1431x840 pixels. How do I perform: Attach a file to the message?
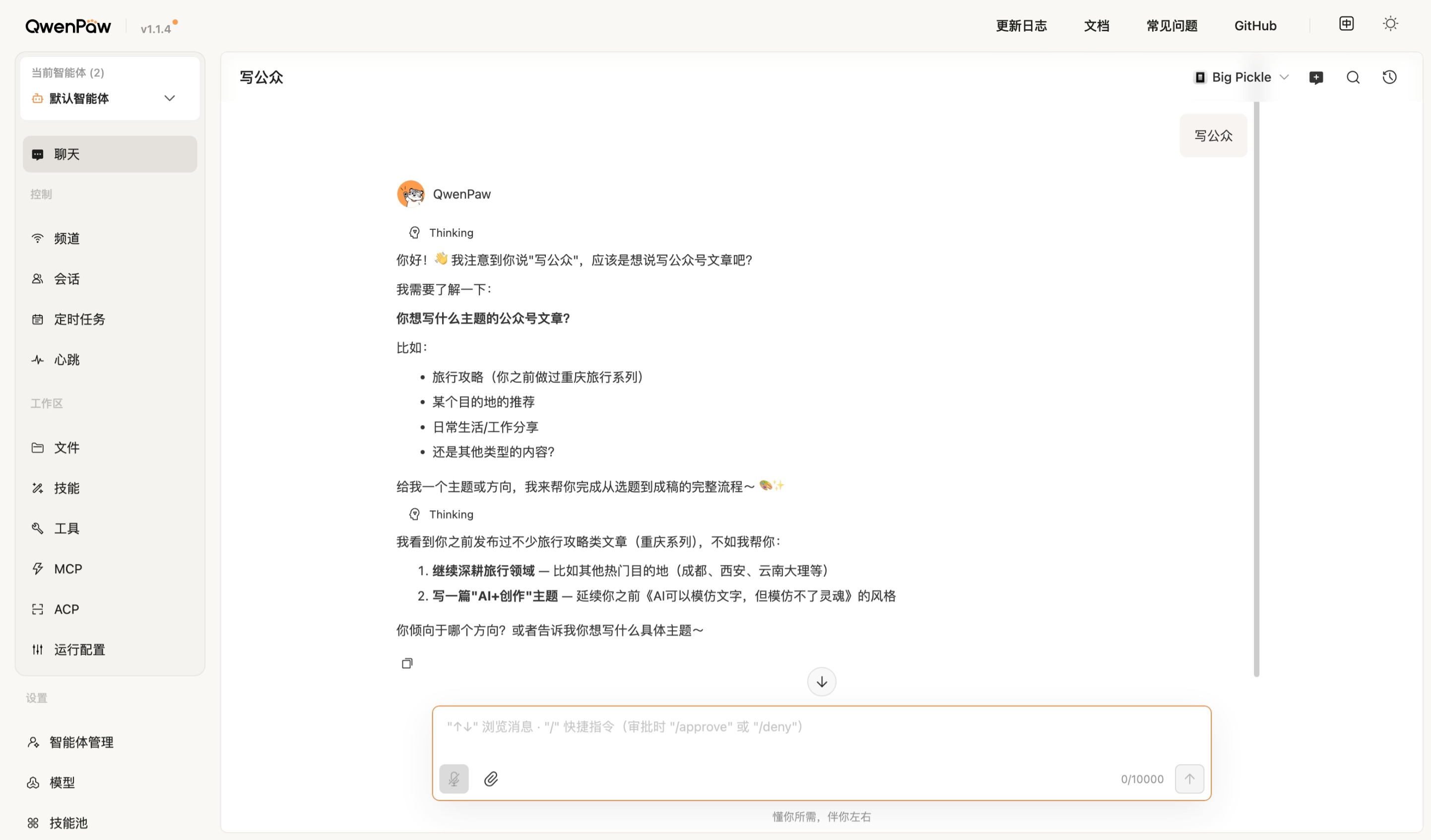tap(492, 778)
